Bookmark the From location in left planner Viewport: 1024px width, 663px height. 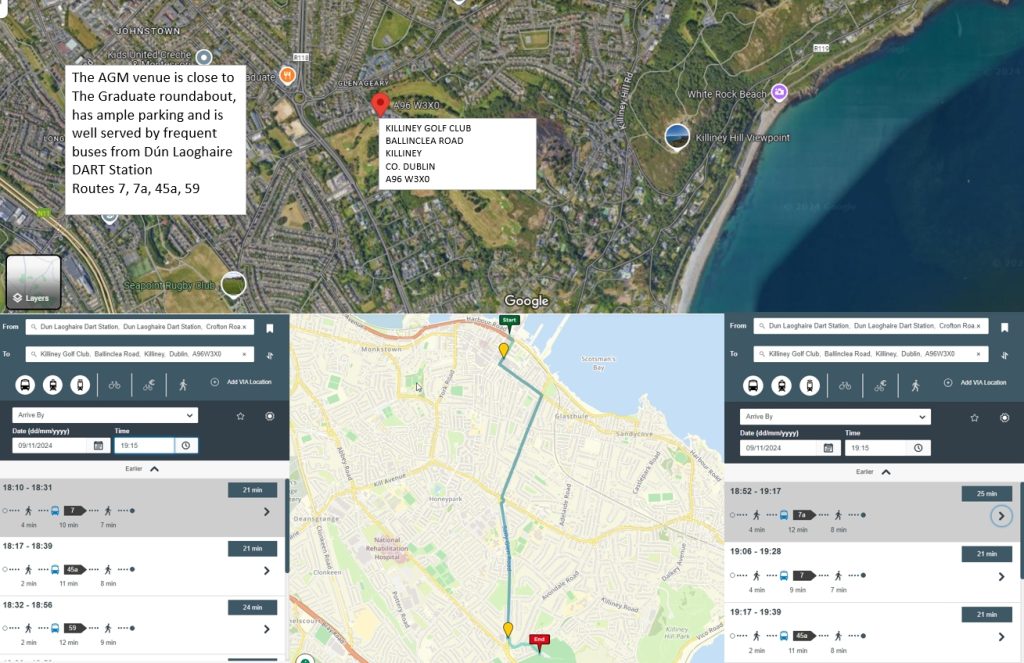click(x=270, y=329)
